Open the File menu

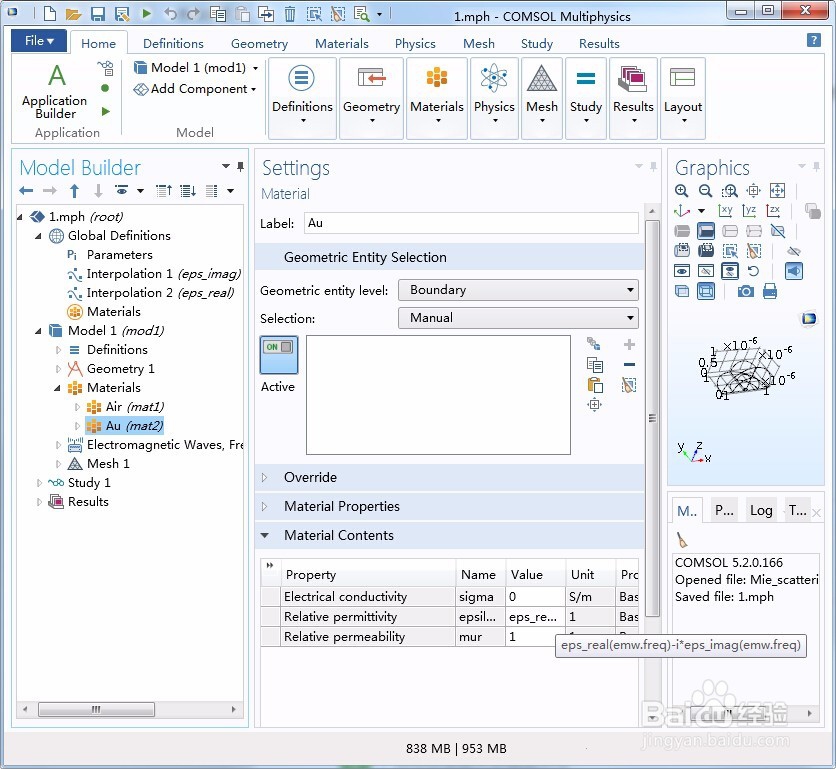coord(39,41)
